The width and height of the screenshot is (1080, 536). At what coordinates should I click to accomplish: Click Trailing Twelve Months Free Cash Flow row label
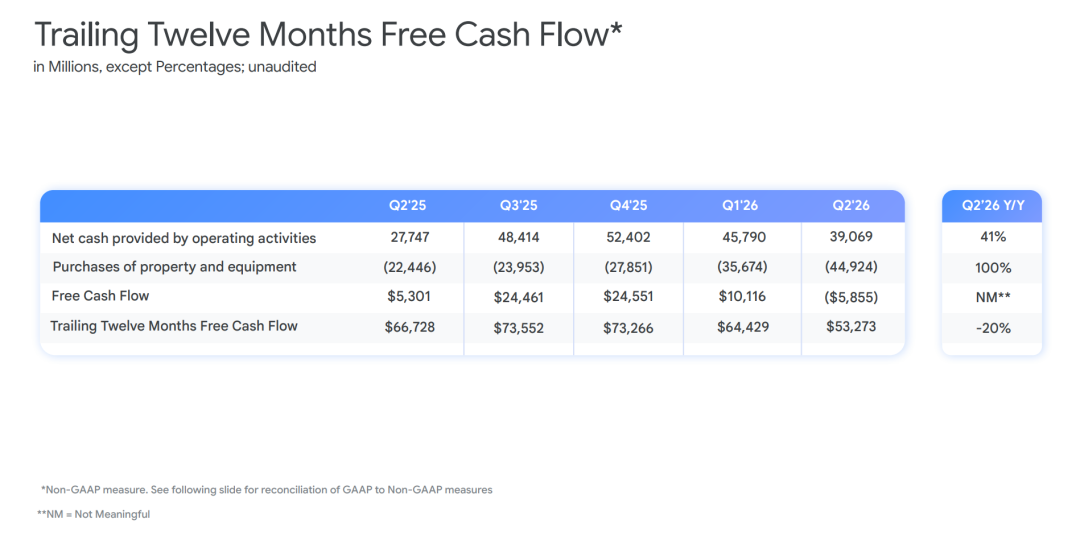coord(174,325)
